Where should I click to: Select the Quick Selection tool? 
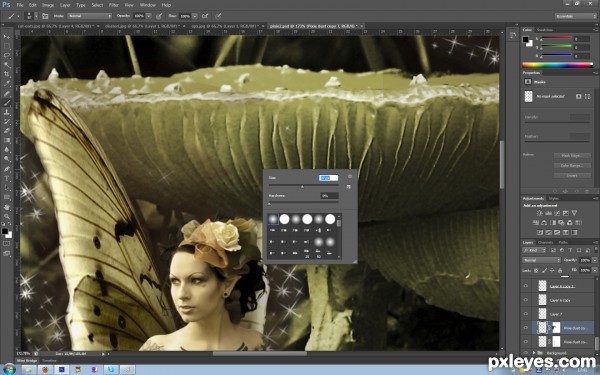coord(7,65)
